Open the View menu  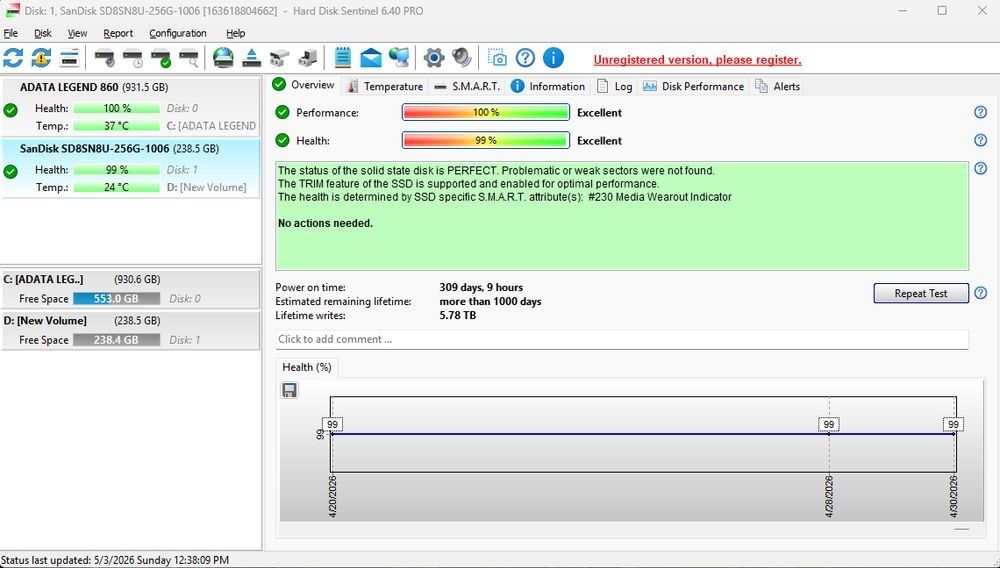(x=77, y=33)
